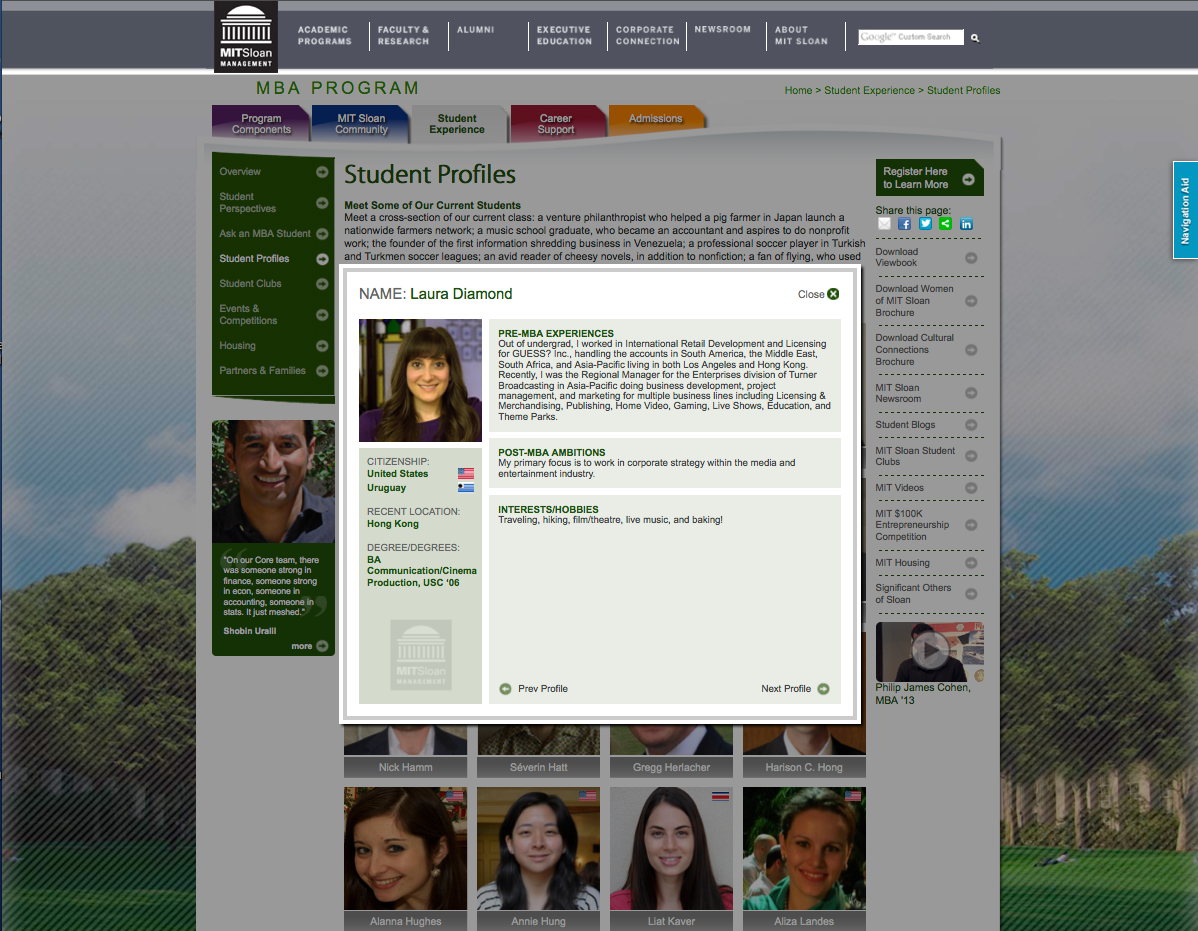Click the Prev Profile arrow icon
The image size is (1198, 931).
tap(505, 689)
